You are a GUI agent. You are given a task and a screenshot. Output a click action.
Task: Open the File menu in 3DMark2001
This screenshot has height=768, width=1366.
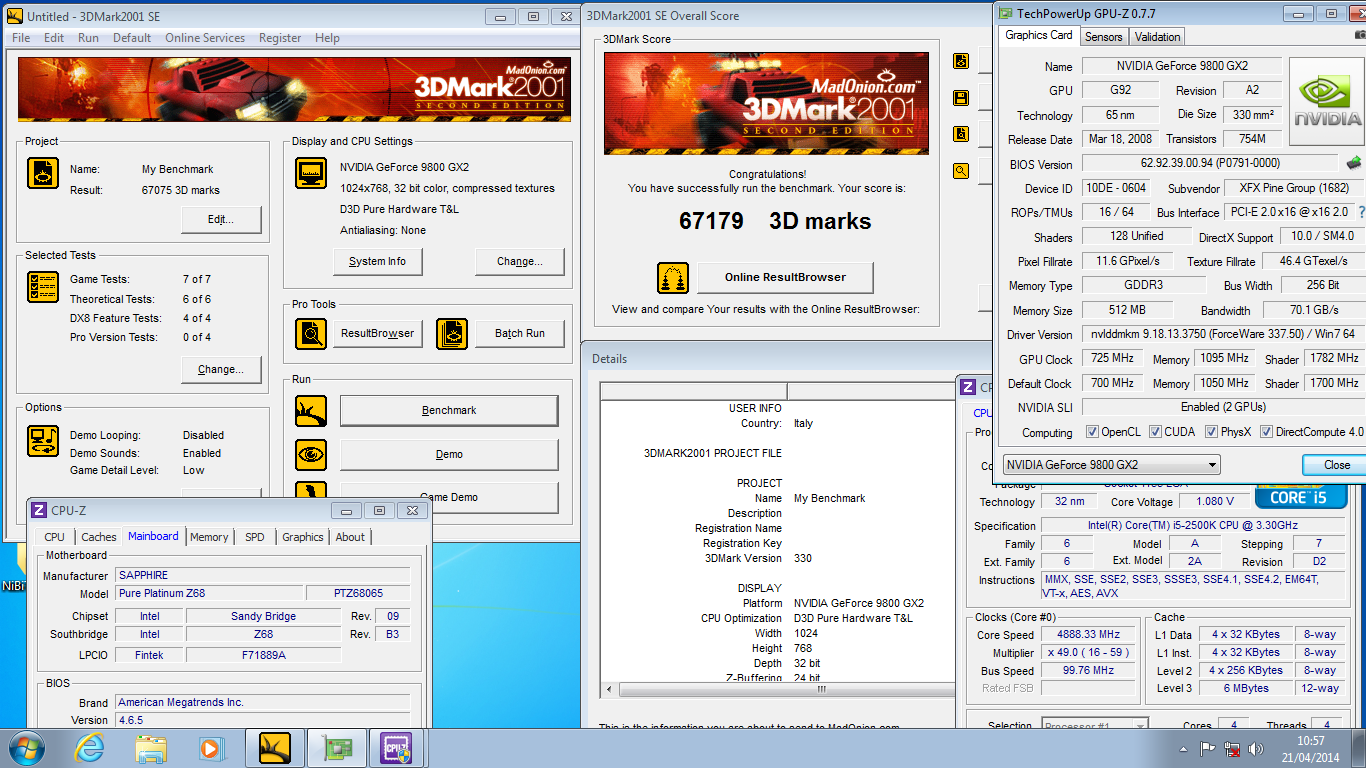click(x=20, y=38)
